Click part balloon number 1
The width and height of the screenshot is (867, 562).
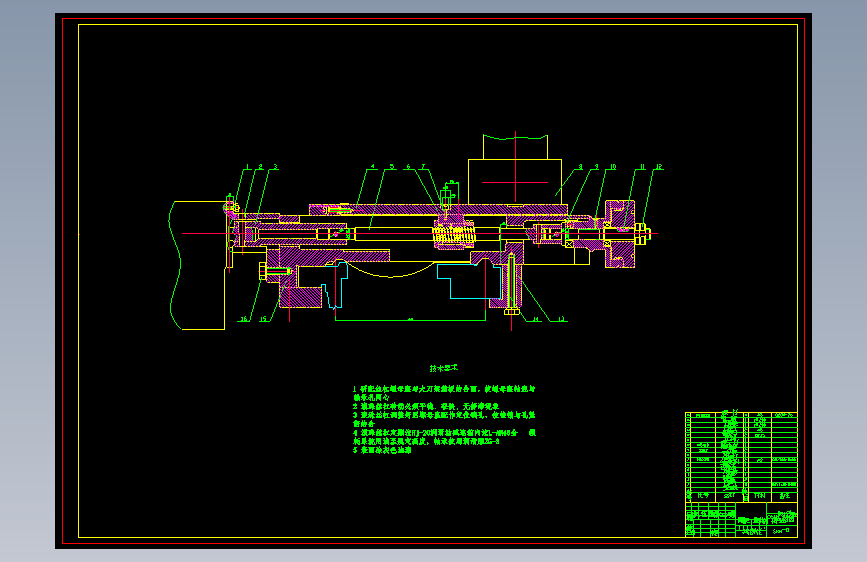coord(248,166)
